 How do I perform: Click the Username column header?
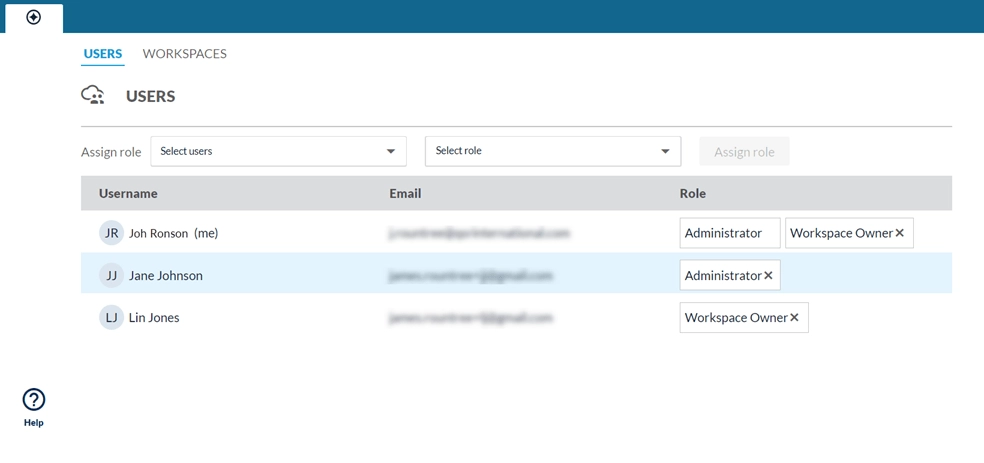[x=128, y=193]
